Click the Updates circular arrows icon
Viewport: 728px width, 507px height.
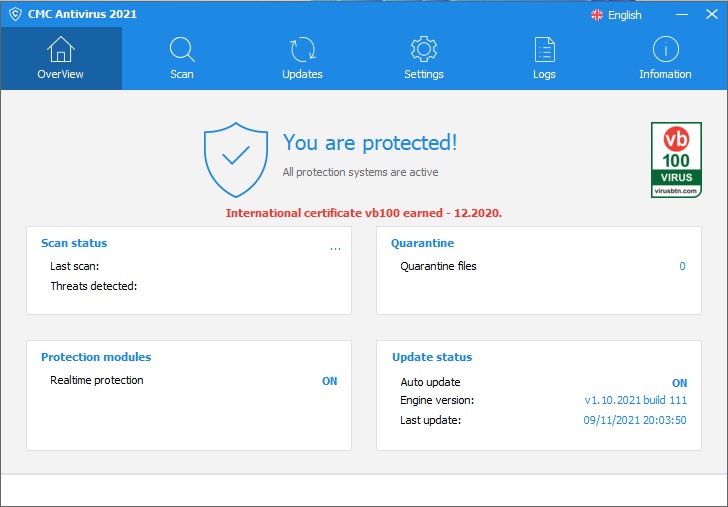click(303, 49)
